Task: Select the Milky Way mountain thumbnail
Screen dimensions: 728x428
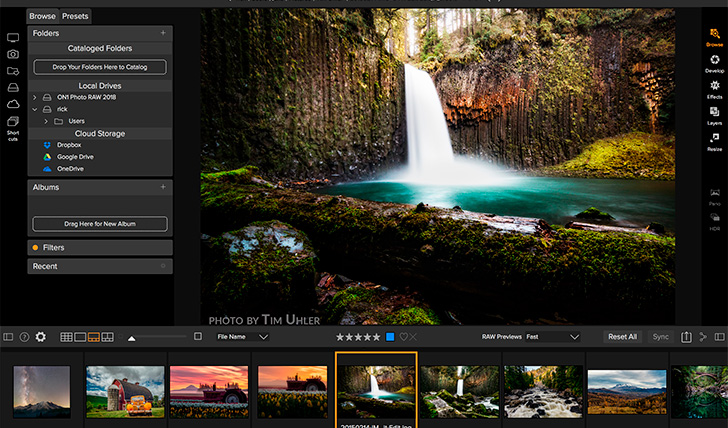Action: pos(42,392)
